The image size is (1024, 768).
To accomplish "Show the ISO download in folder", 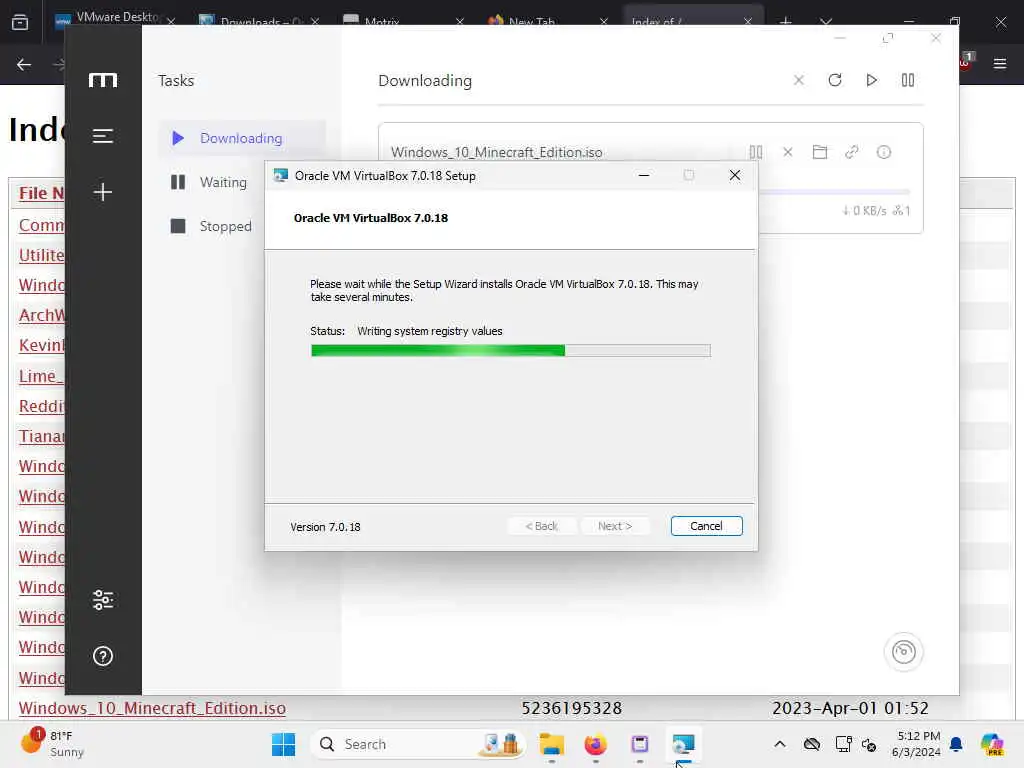I will 820,152.
